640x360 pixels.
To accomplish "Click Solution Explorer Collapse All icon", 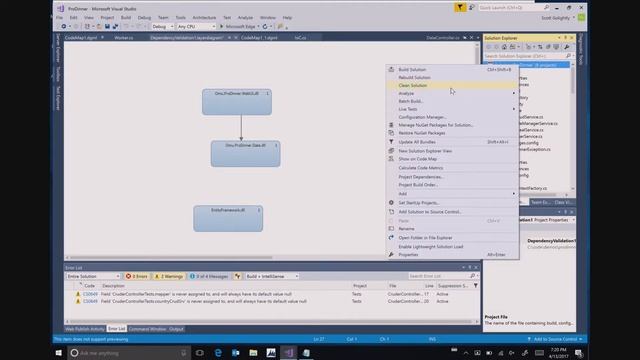I will pyautogui.click(x=548, y=47).
